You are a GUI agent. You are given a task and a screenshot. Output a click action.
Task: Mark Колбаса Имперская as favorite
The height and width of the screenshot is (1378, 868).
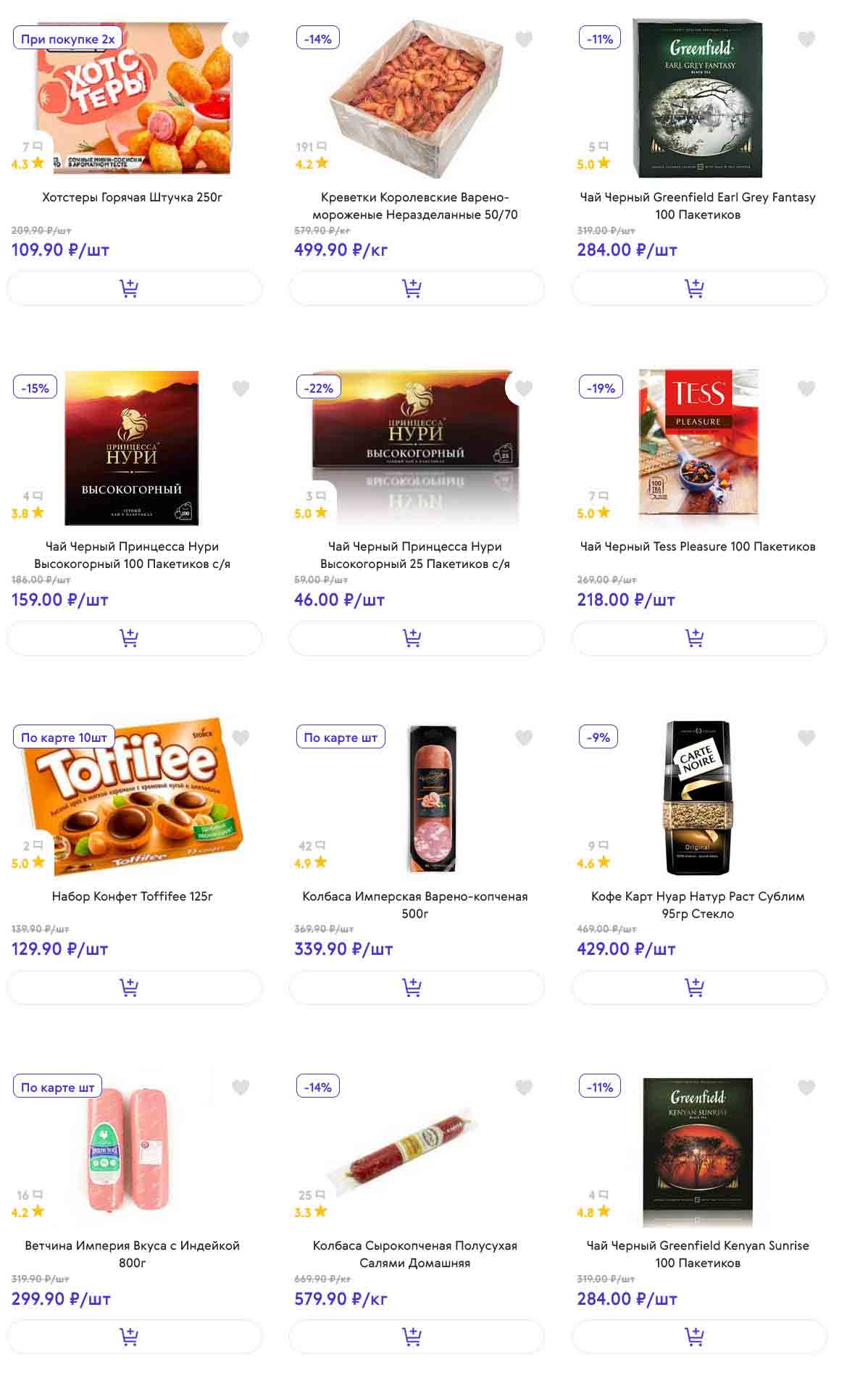coord(524,738)
